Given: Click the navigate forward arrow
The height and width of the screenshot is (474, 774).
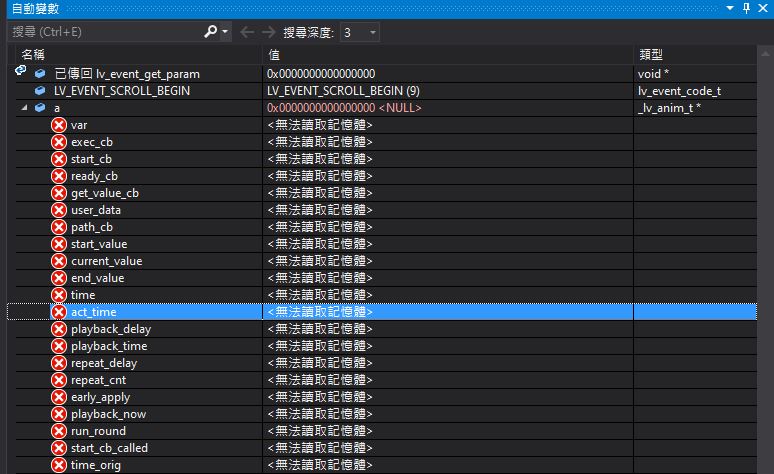Looking at the screenshot, I should [269, 32].
